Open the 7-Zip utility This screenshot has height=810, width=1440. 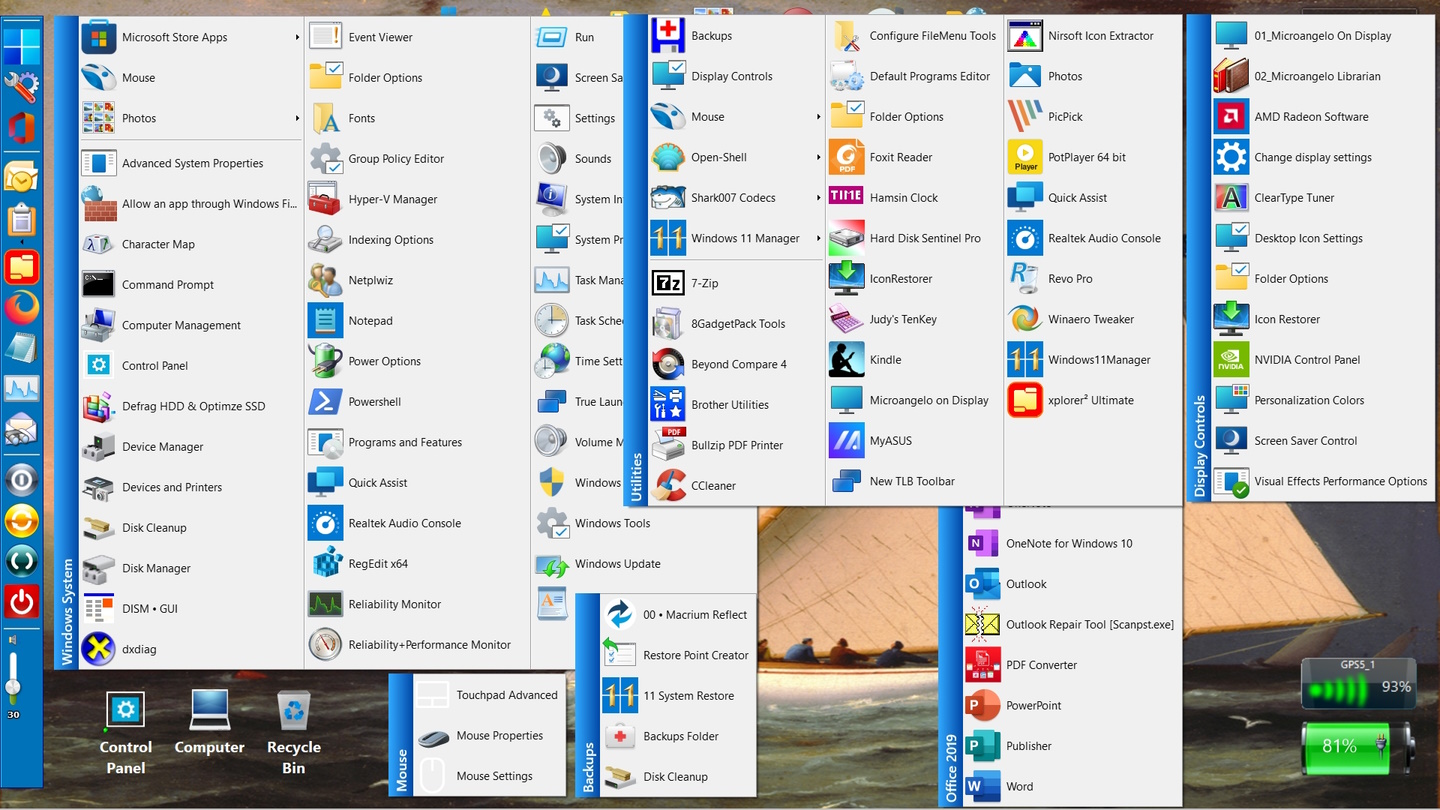coord(704,284)
